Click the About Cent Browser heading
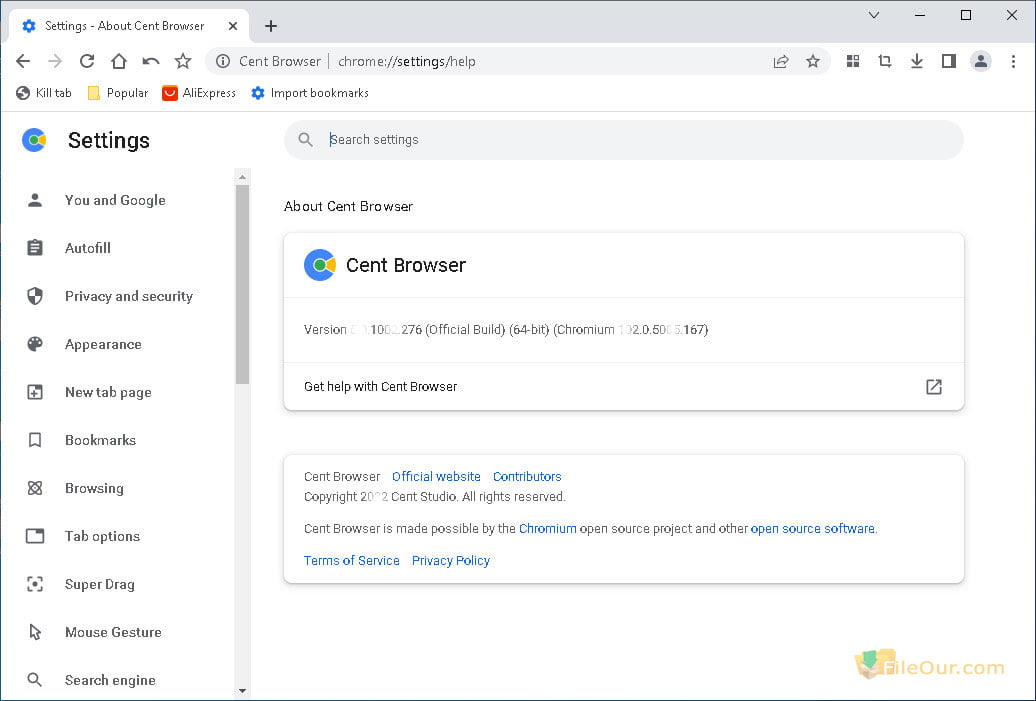This screenshot has width=1036, height=701. (348, 206)
